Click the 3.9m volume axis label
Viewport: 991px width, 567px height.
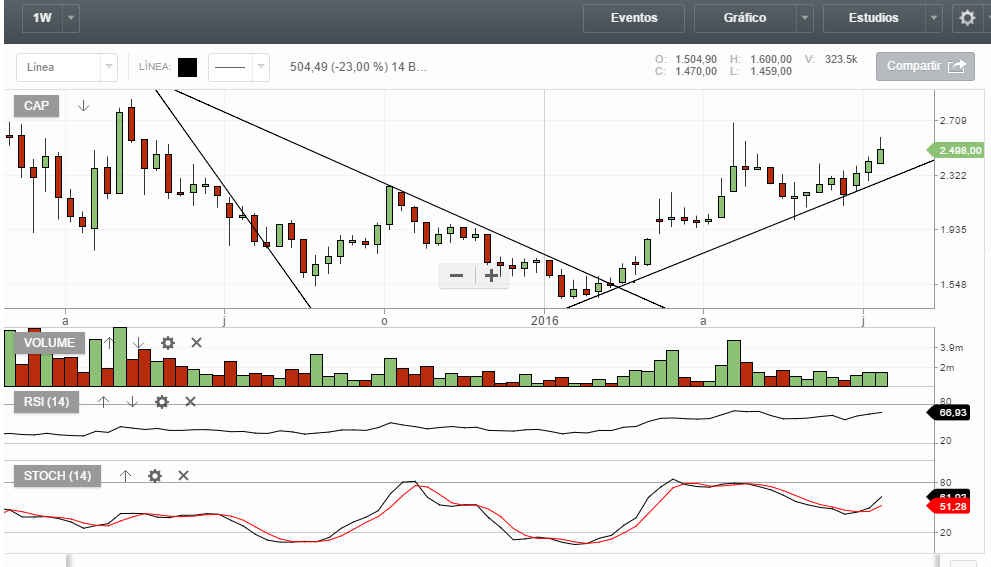(x=952, y=348)
